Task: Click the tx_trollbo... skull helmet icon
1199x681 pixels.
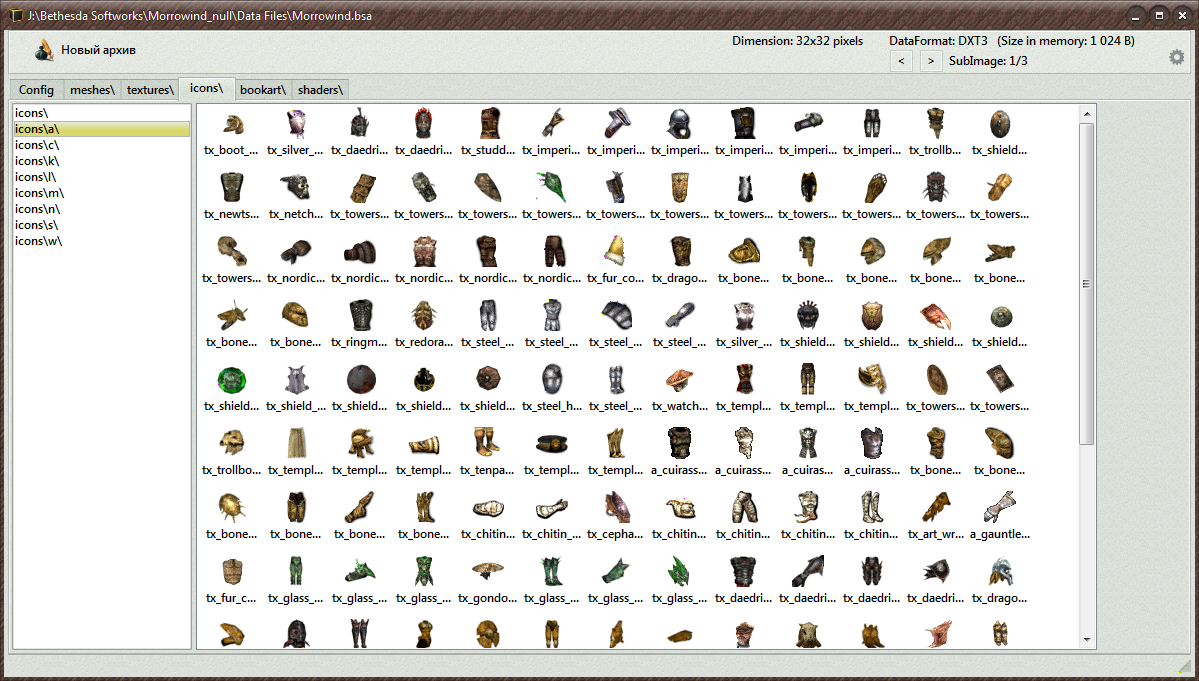Action: (232, 444)
